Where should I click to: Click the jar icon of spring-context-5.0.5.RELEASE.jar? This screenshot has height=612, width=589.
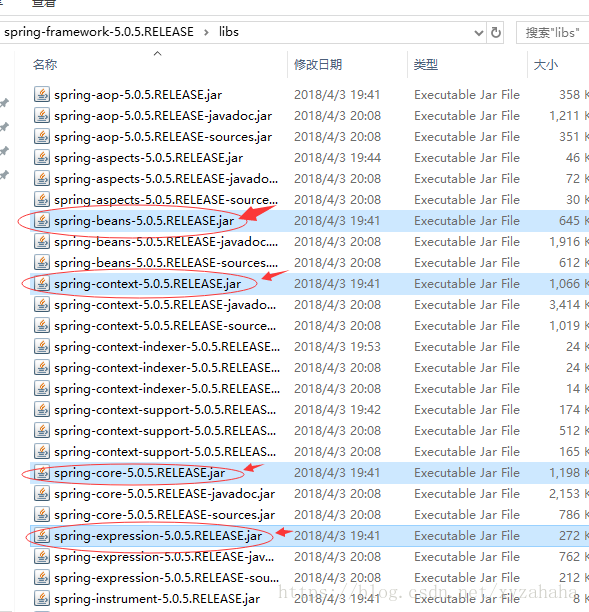[42, 284]
